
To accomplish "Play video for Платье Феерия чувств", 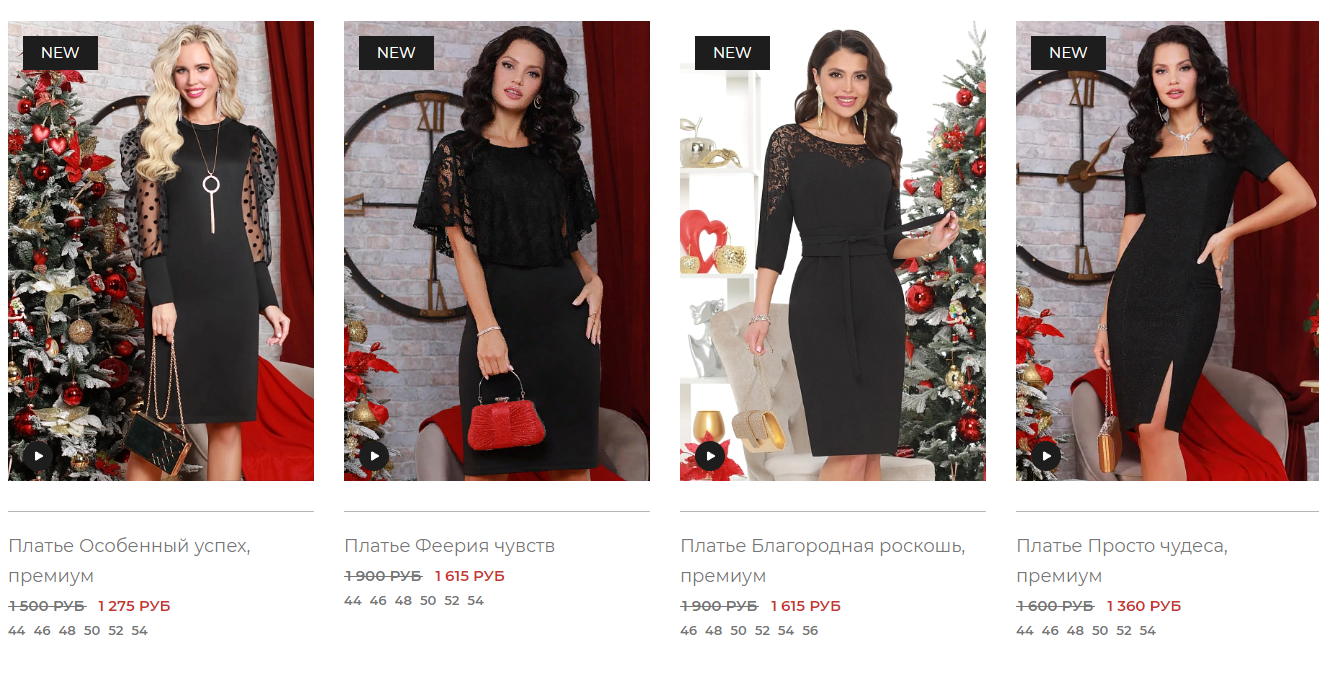I will tap(374, 456).
